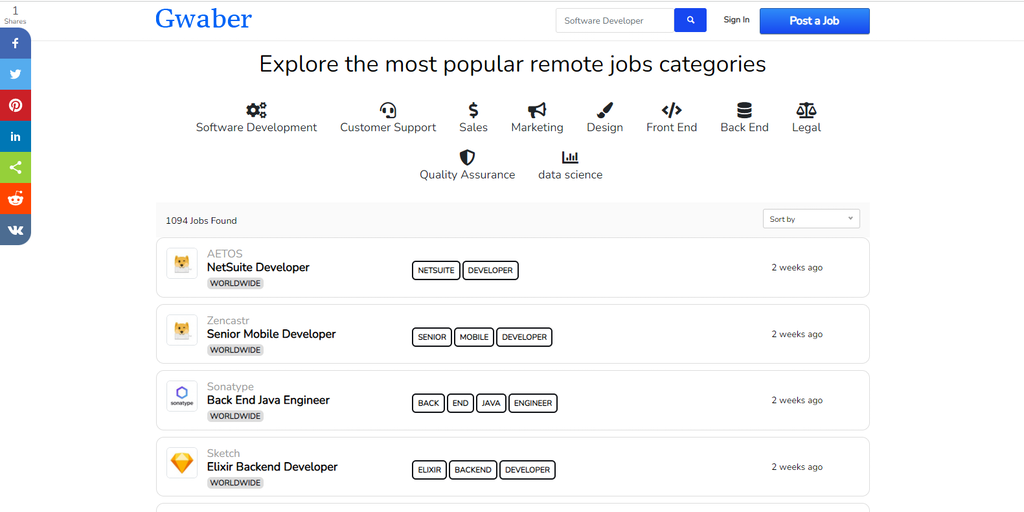The height and width of the screenshot is (512, 1024).
Task: Open the NetSuite Developer job listing
Action: [x=258, y=267]
